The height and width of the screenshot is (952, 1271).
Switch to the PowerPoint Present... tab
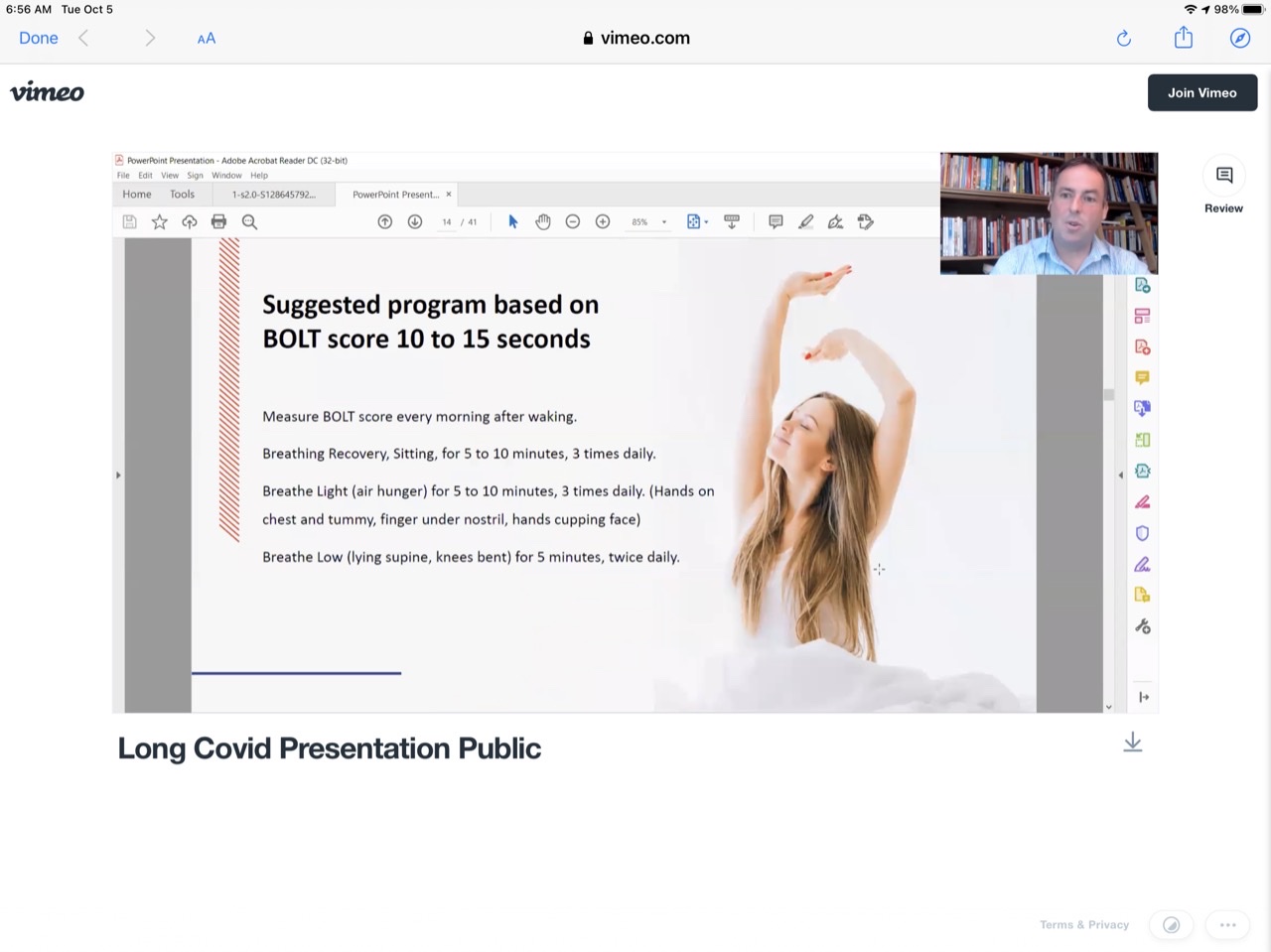click(395, 195)
